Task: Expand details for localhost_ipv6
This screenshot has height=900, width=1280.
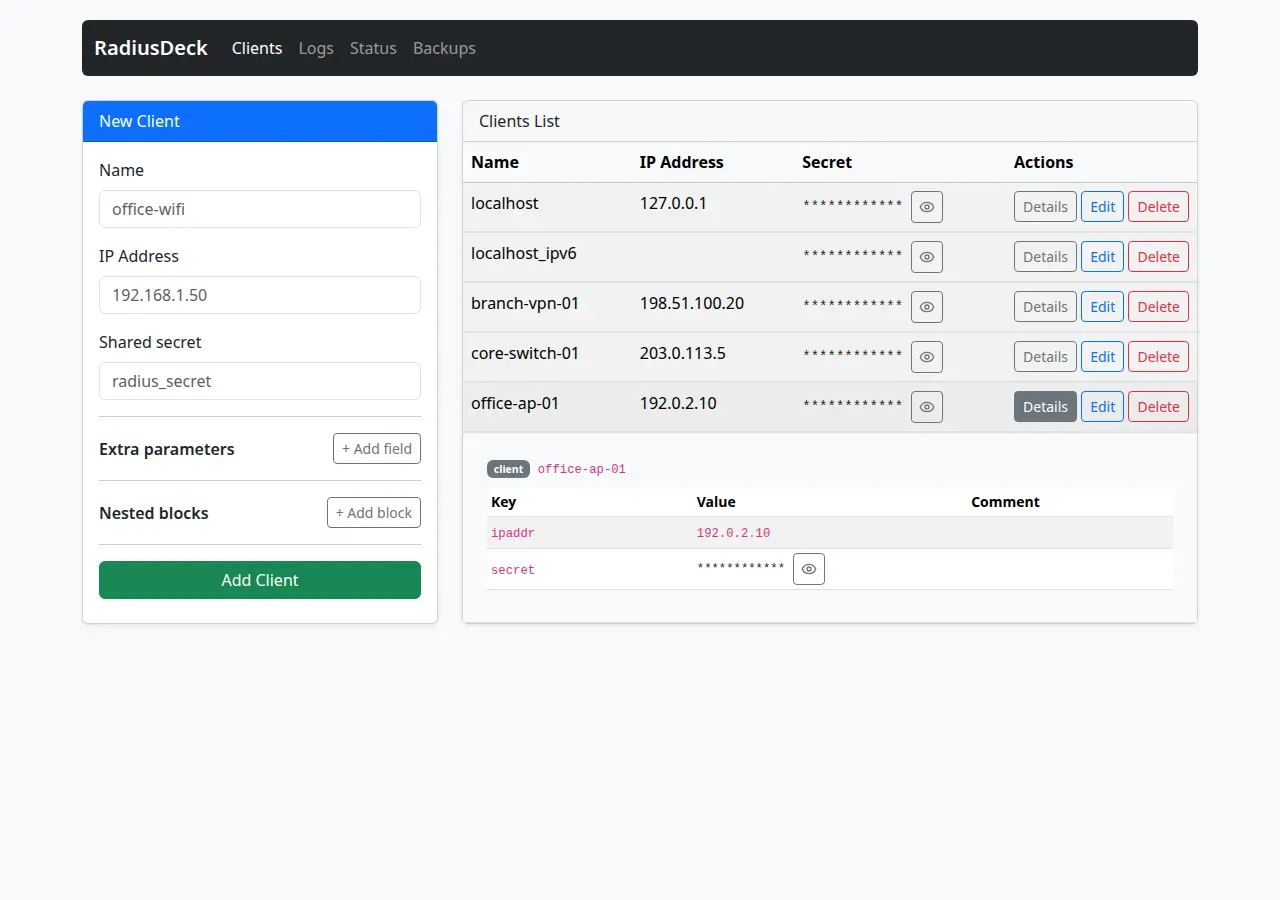Action: (1045, 257)
